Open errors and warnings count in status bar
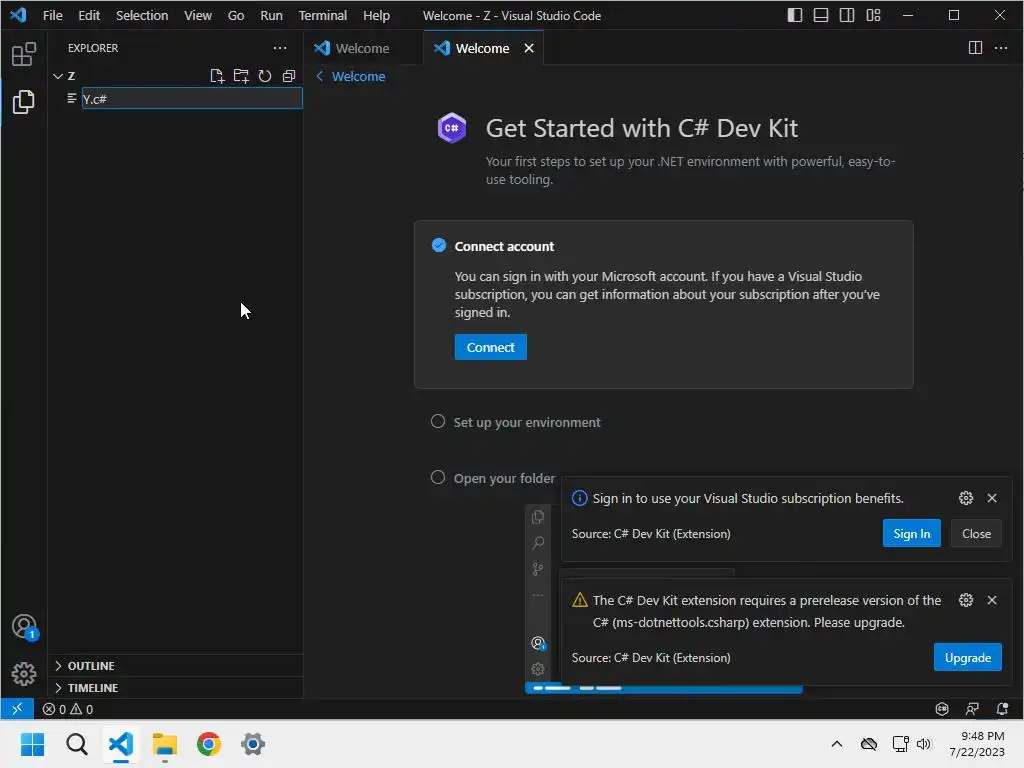1024x768 pixels. tap(68, 709)
